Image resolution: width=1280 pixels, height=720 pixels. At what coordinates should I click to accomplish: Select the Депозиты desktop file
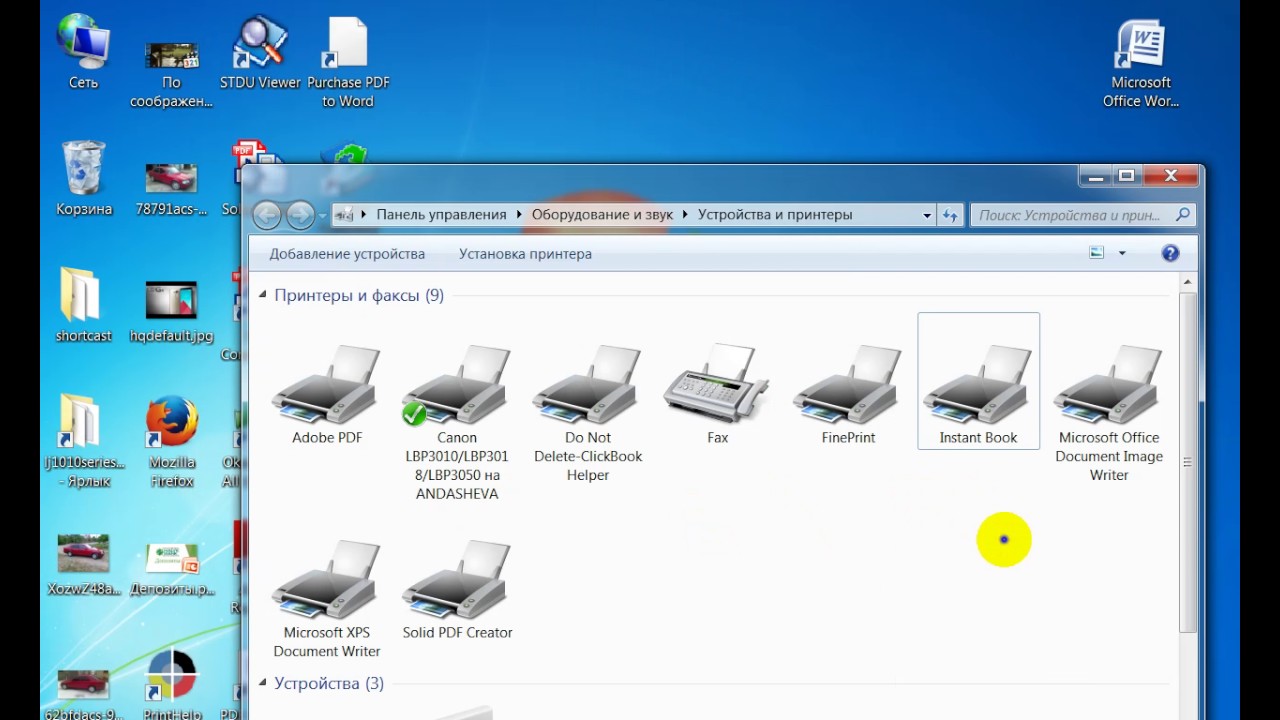click(x=171, y=568)
